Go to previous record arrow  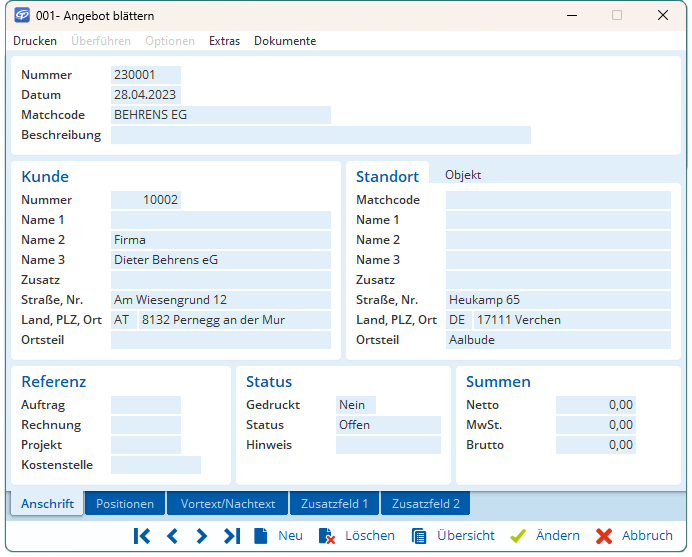[172, 536]
